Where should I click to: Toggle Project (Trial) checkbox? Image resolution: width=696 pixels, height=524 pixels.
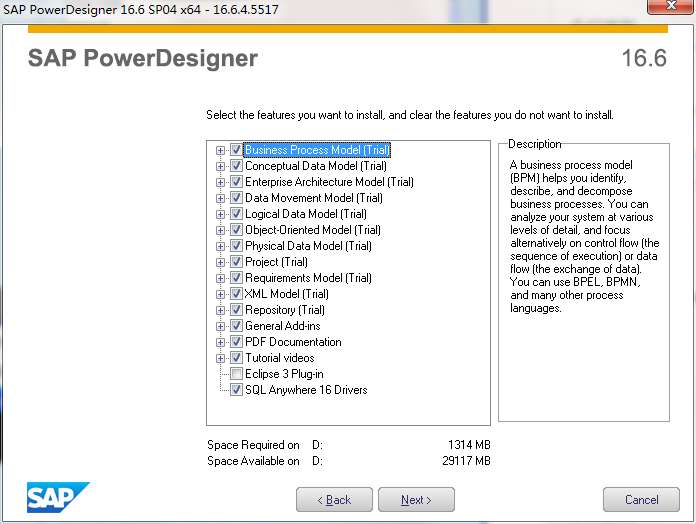[236, 262]
